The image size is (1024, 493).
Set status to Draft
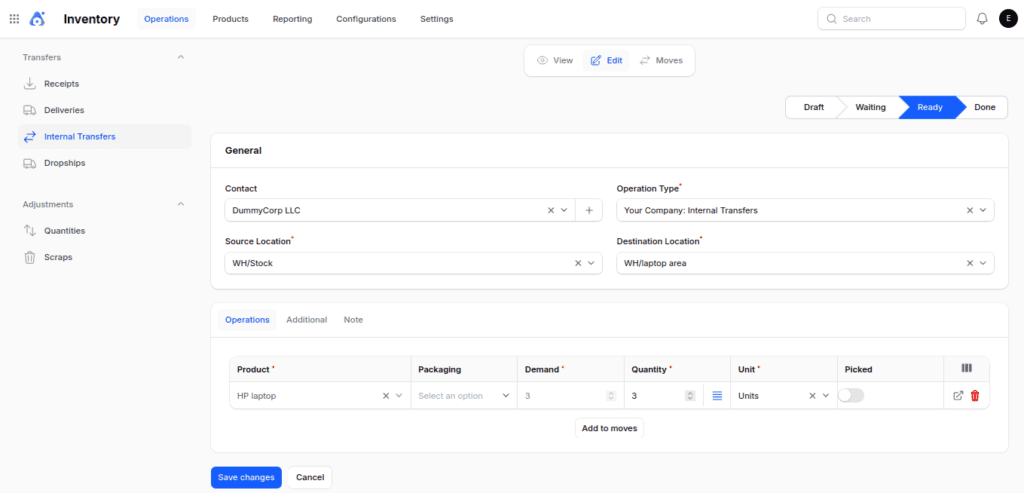813,107
